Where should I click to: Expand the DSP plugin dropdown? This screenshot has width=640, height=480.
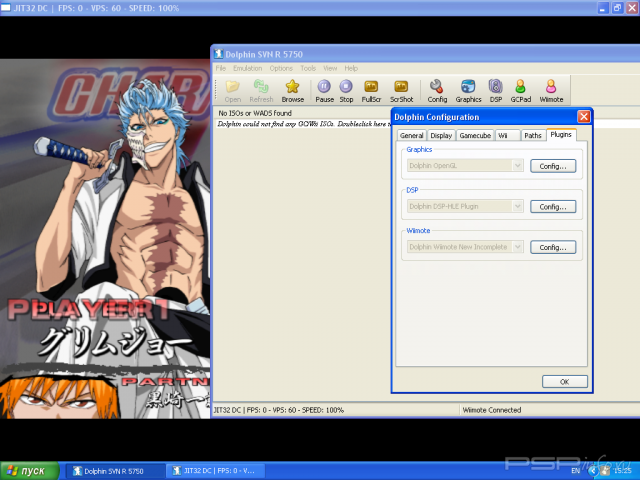[517, 206]
